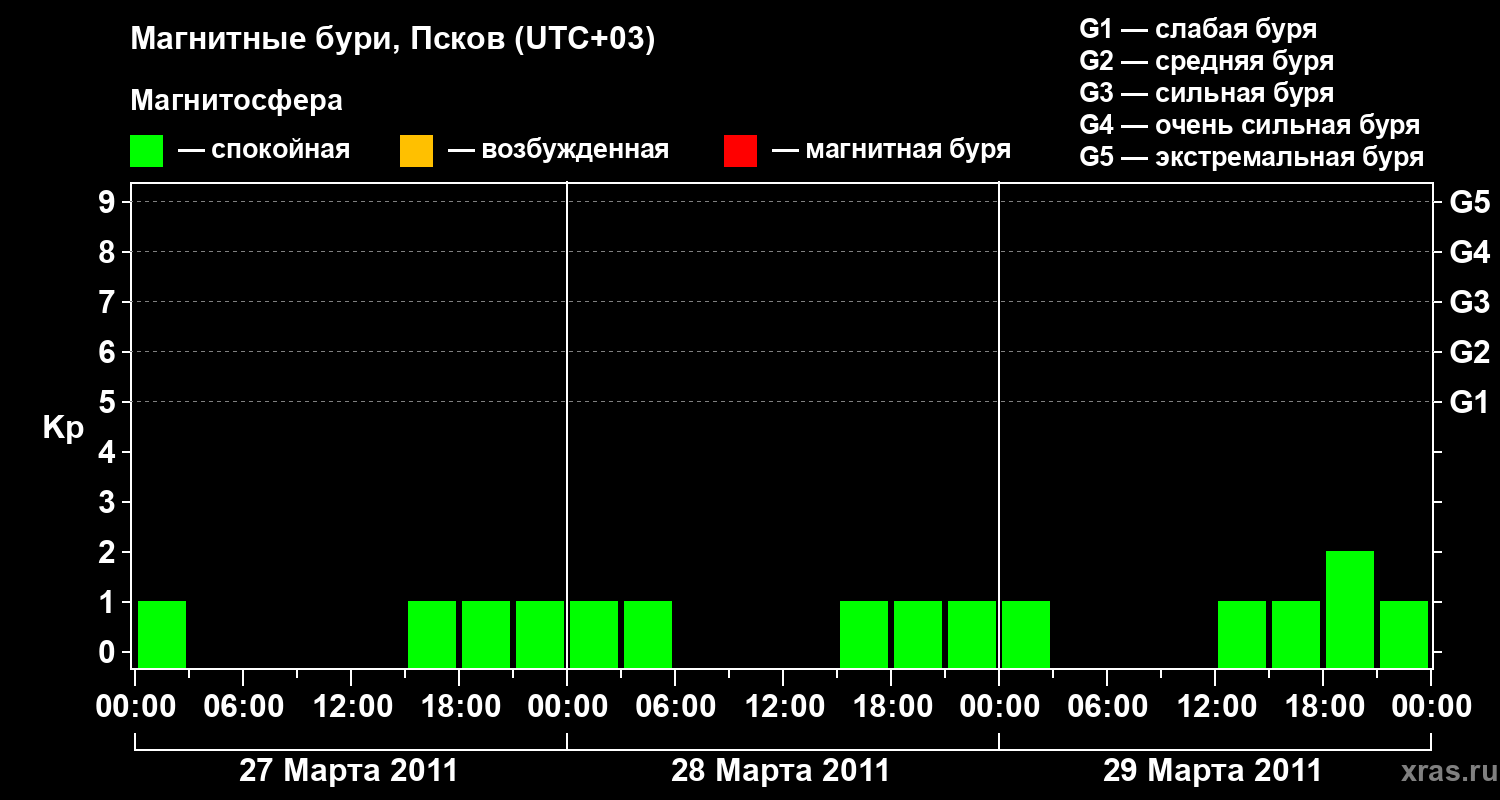Image resolution: width=1500 pixels, height=800 pixels.
Task: Click the 28 March 03:00–06:00 green bar
Action: click(648, 634)
